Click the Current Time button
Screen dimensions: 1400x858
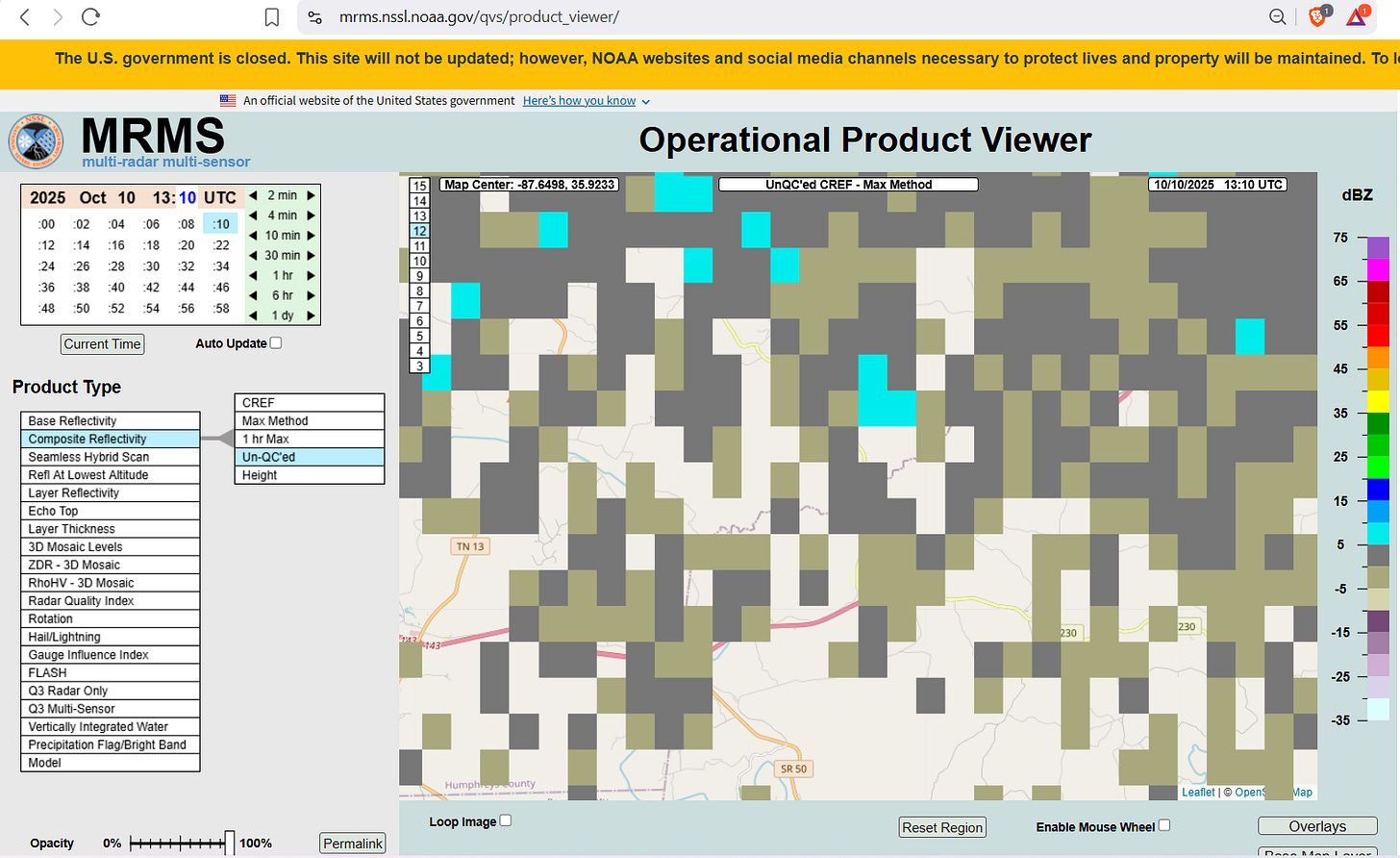(102, 344)
